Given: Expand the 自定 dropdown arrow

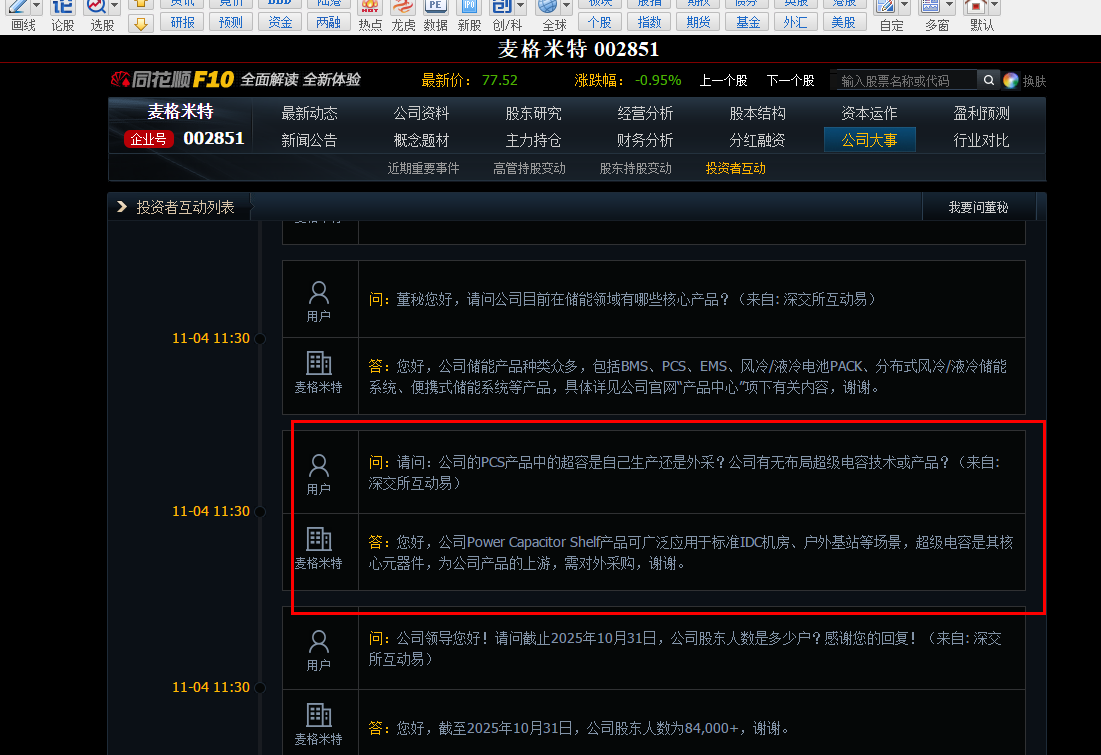Looking at the screenshot, I should tap(904, 7).
